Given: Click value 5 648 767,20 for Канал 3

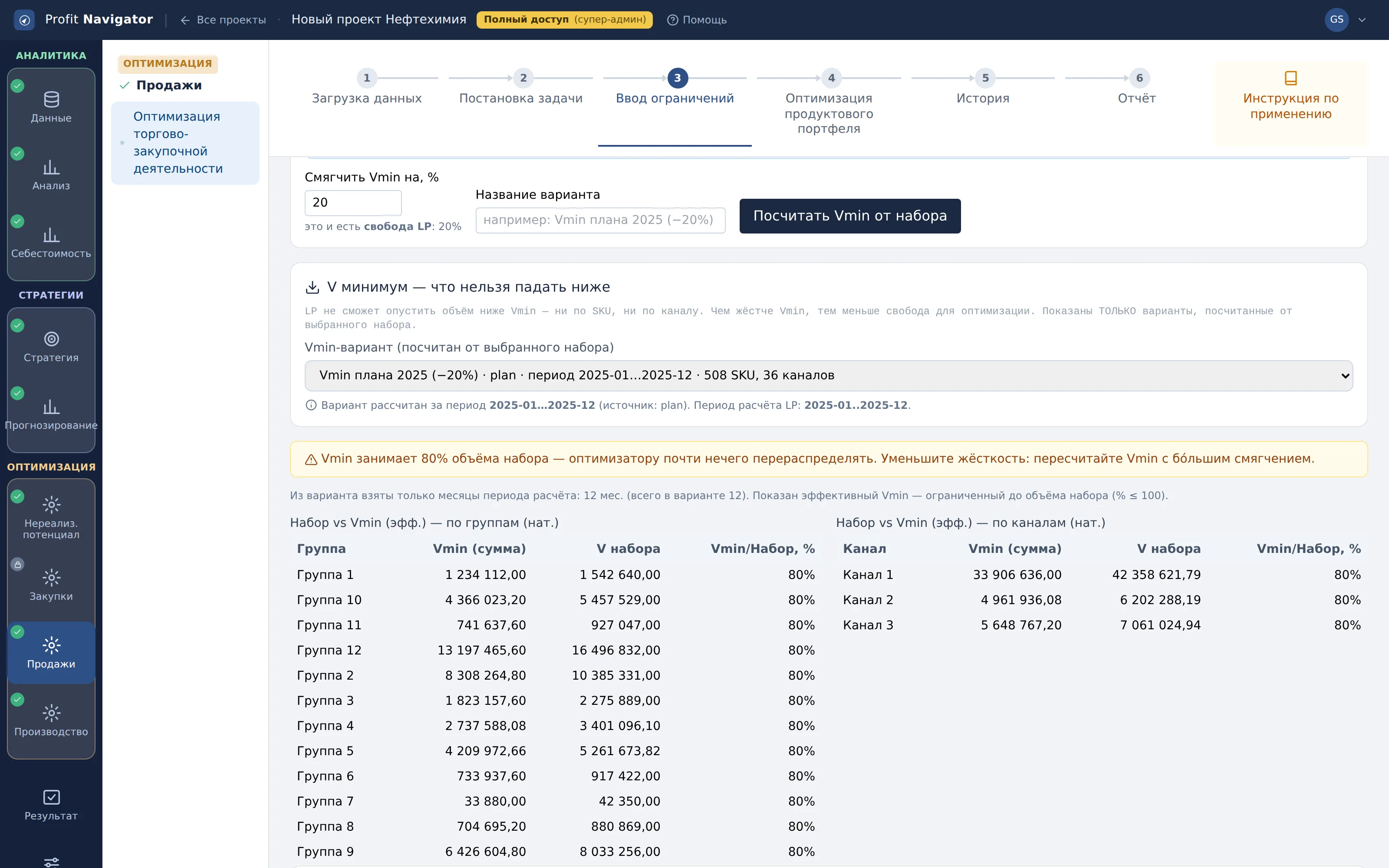Looking at the screenshot, I should click(x=1020, y=625).
